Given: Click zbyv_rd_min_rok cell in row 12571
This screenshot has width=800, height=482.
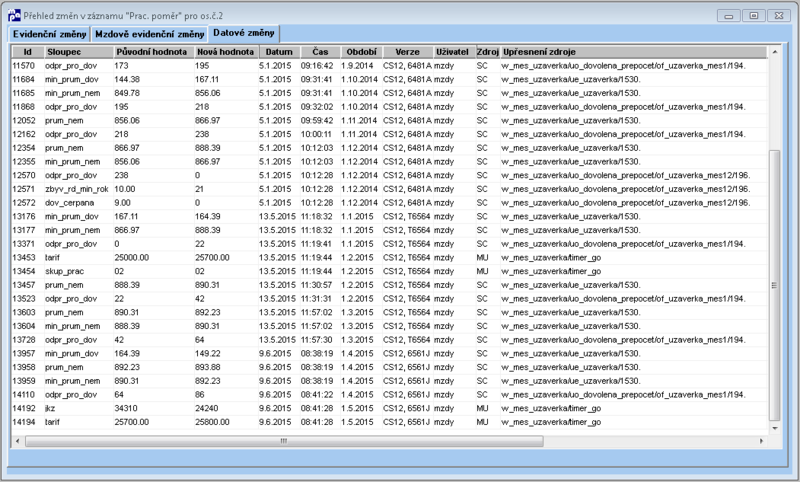Looking at the screenshot, I should 77,189.
